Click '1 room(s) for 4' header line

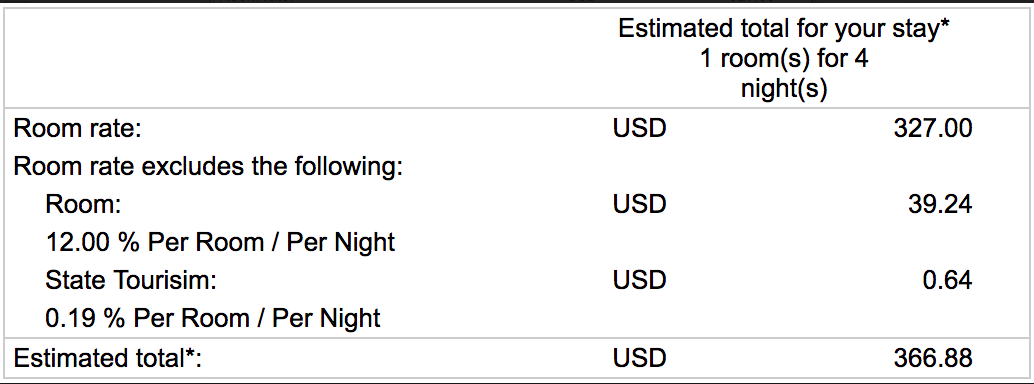784,59
